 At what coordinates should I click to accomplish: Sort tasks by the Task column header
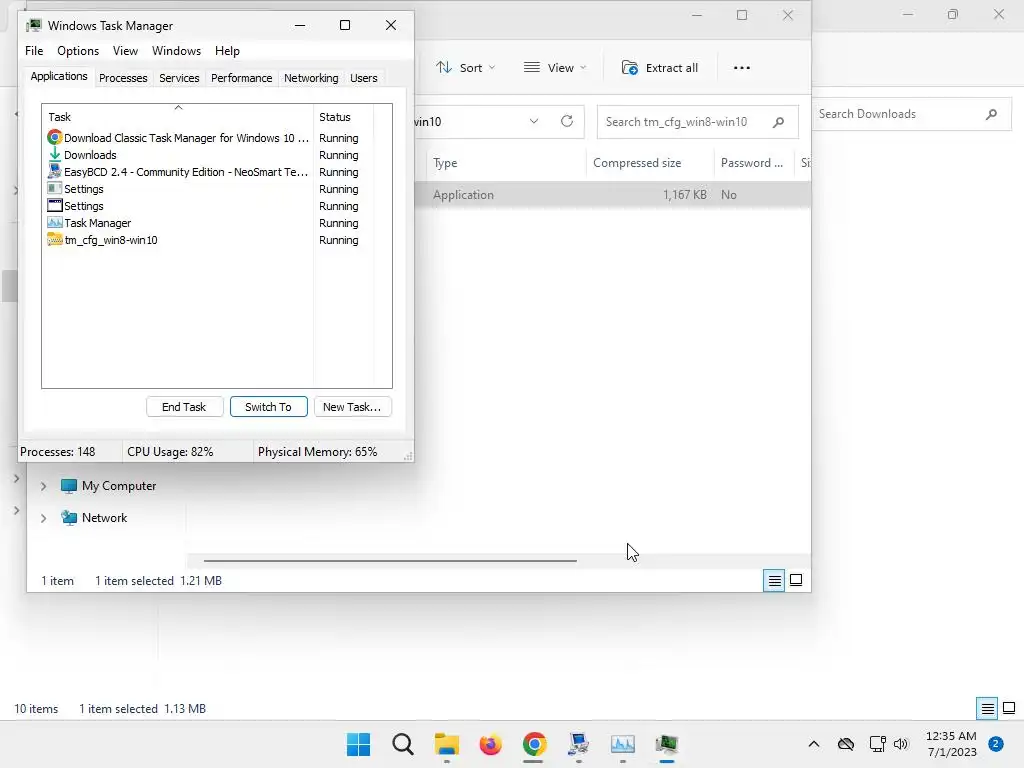pyautogui.click(x=178, y=117)
